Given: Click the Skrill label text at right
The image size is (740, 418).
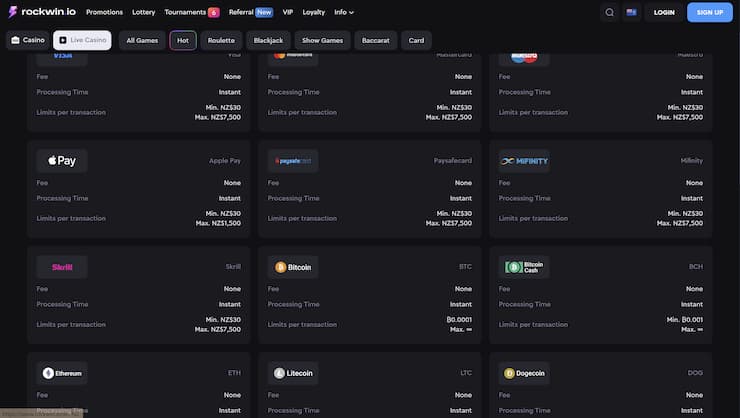Looking at the screenshot, I should click(233, 267).
